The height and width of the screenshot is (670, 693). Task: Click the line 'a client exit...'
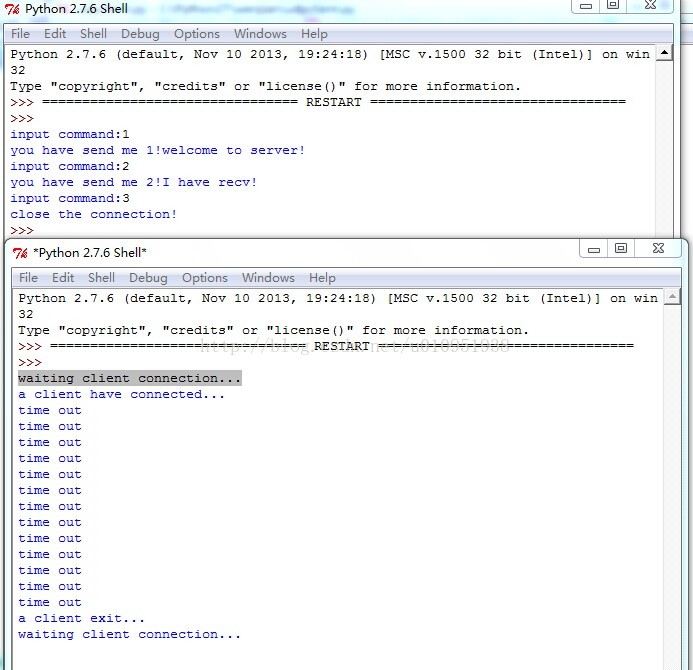pyautogui.click(x=81, y=618)
